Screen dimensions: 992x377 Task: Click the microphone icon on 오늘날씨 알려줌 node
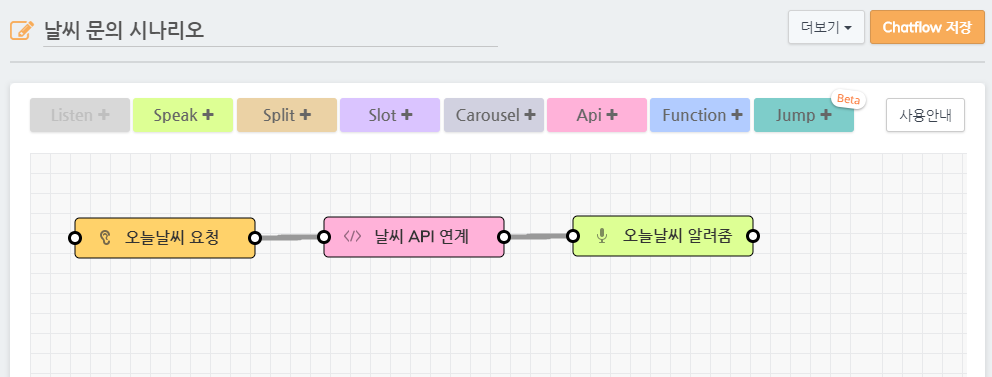(602, 237)
